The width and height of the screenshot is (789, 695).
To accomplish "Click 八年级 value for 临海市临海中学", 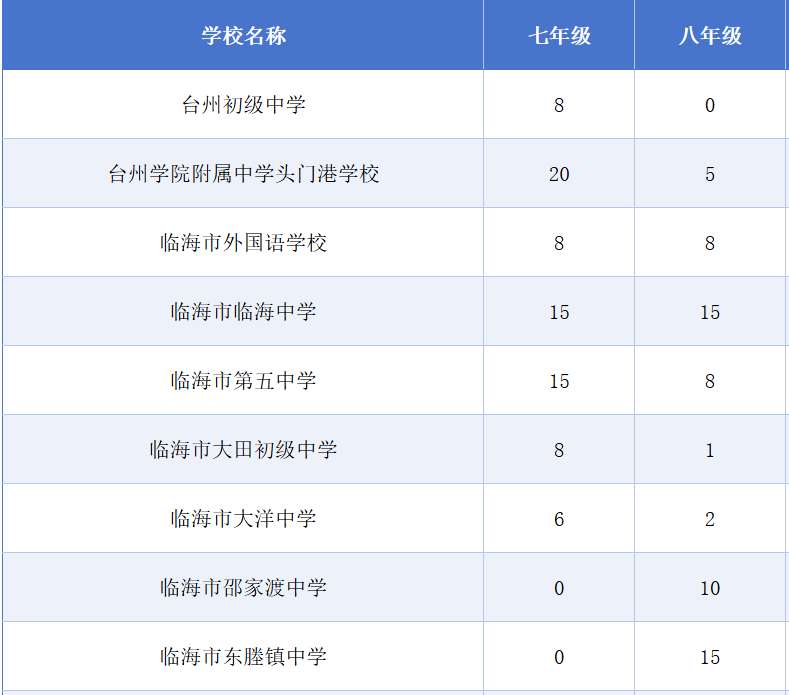I will click(x=710, y=312).
